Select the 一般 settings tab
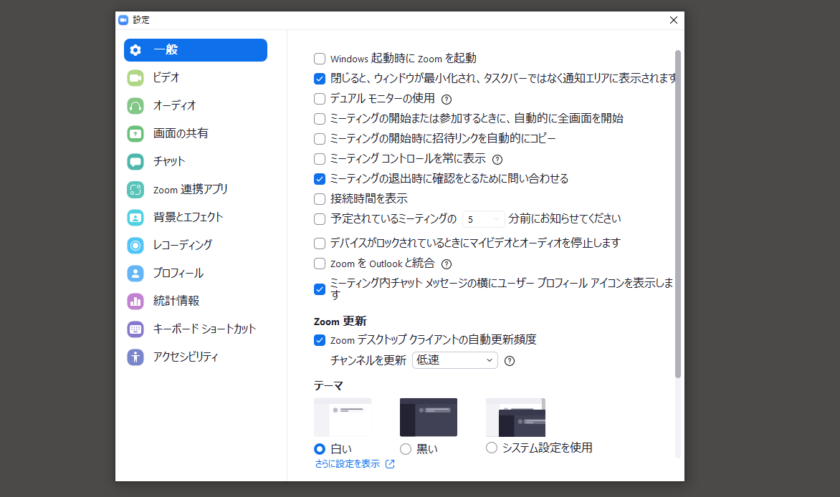This screenshot has height=497, width=840. coord(196,50)
